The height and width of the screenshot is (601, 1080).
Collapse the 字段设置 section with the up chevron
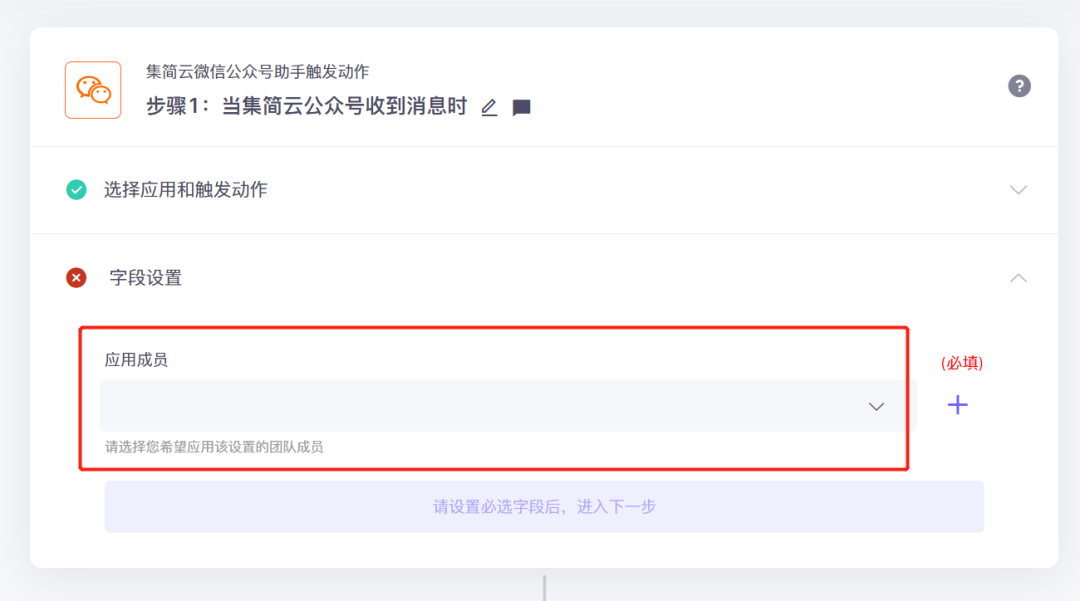[1018, 277]
